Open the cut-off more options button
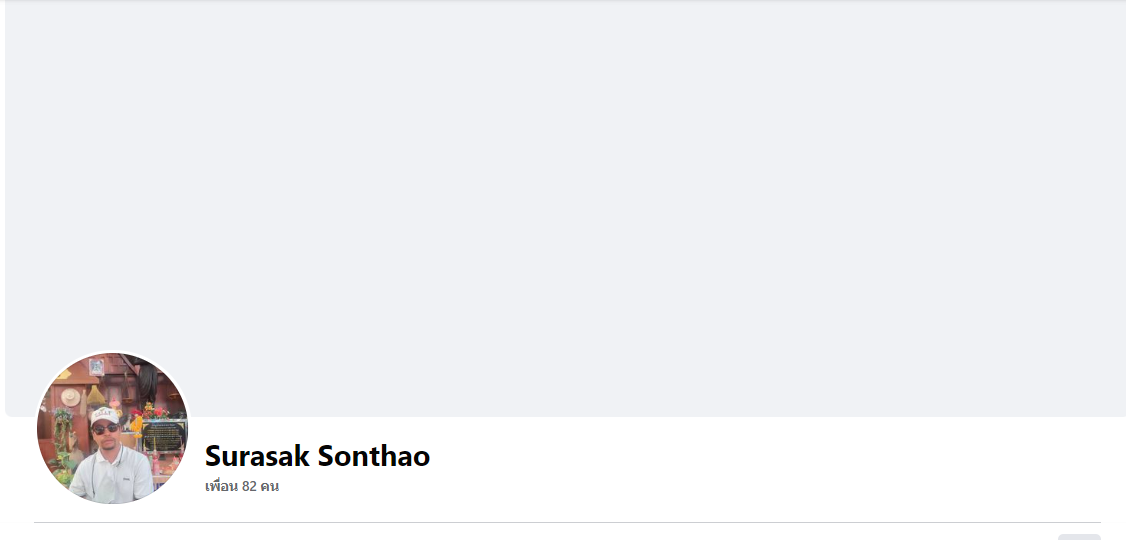This screenshot has height=540, width=1126. (x=1079, y=537)
